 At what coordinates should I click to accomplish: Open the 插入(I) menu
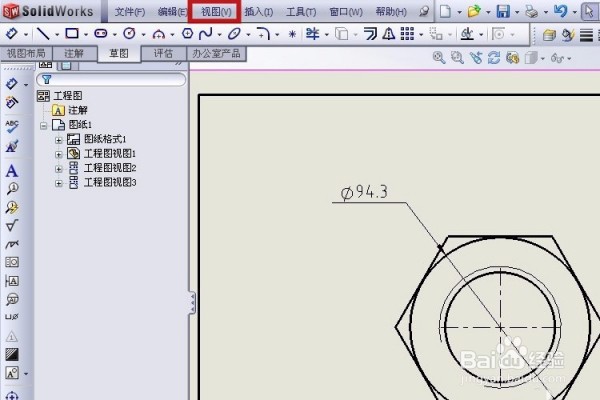[259, 12]
